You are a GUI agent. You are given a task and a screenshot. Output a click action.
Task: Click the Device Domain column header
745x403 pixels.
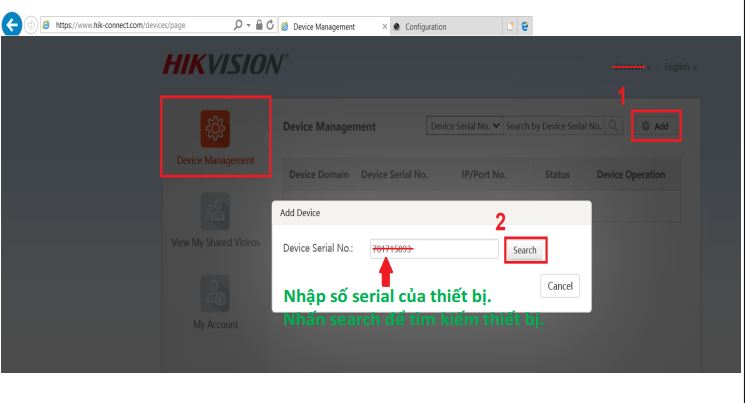tap(319, 174)
